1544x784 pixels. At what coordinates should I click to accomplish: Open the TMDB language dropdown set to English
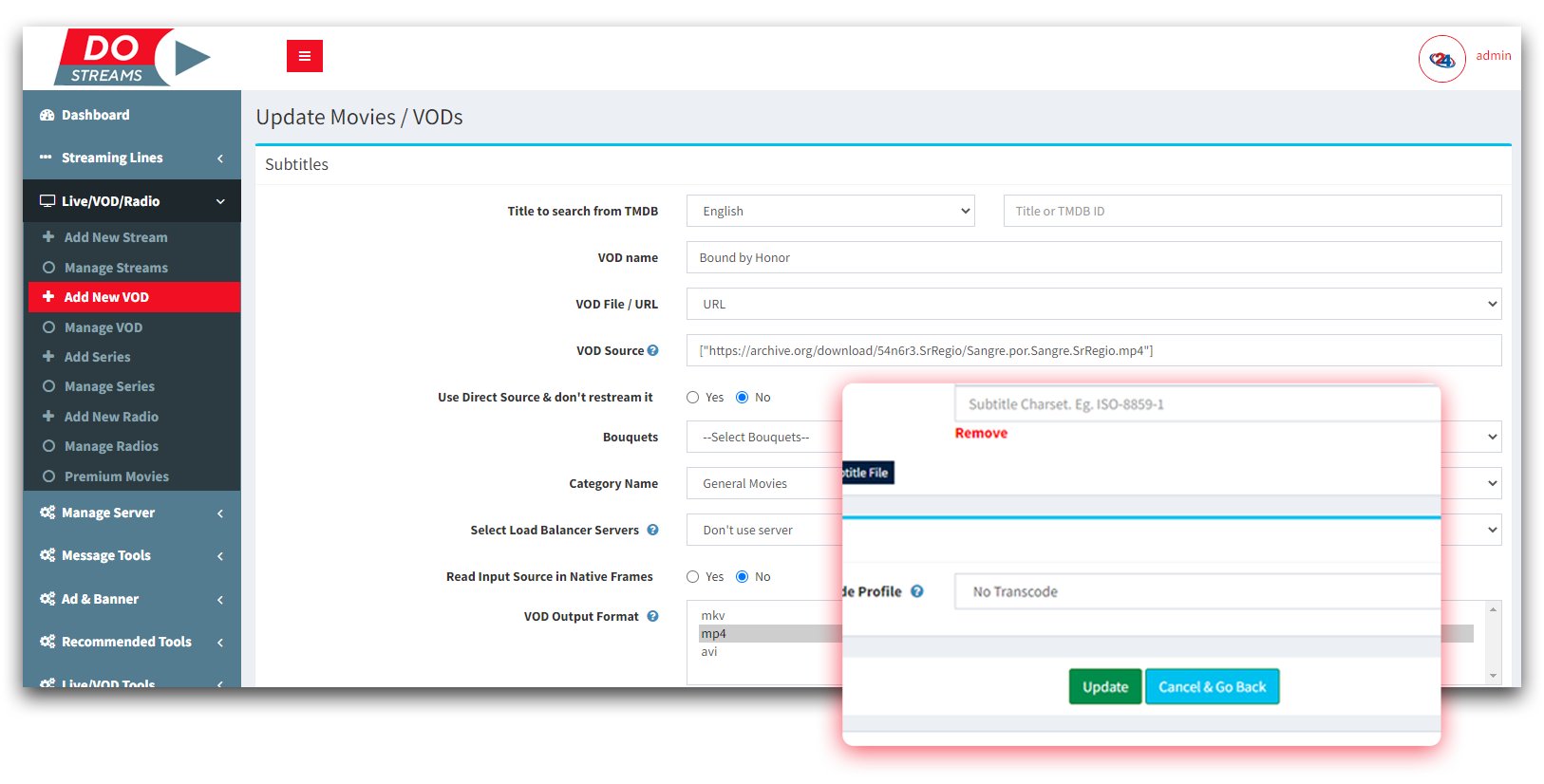click(x=831, y=211)
